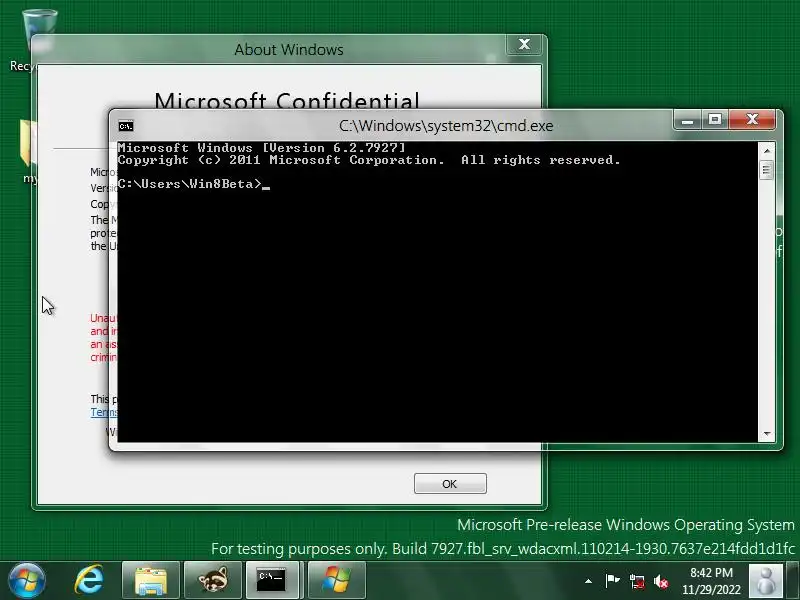Open the raccoon app taskbar icon
The width and height of the screenshot is (800, 600).
click(x=212, y=580)
